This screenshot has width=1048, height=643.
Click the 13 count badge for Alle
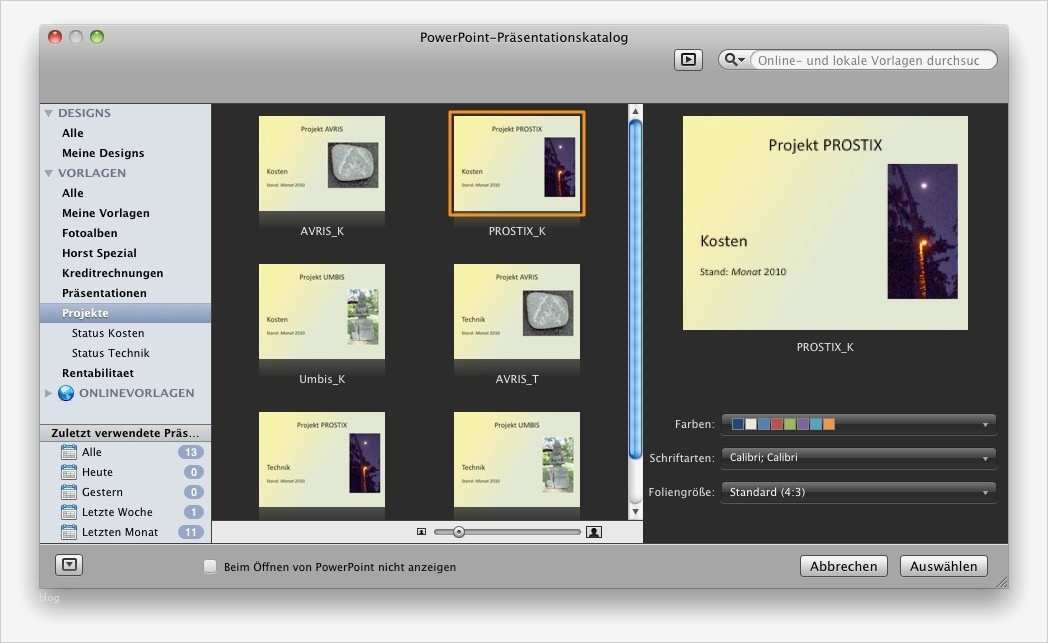click(x=191, y=452)
